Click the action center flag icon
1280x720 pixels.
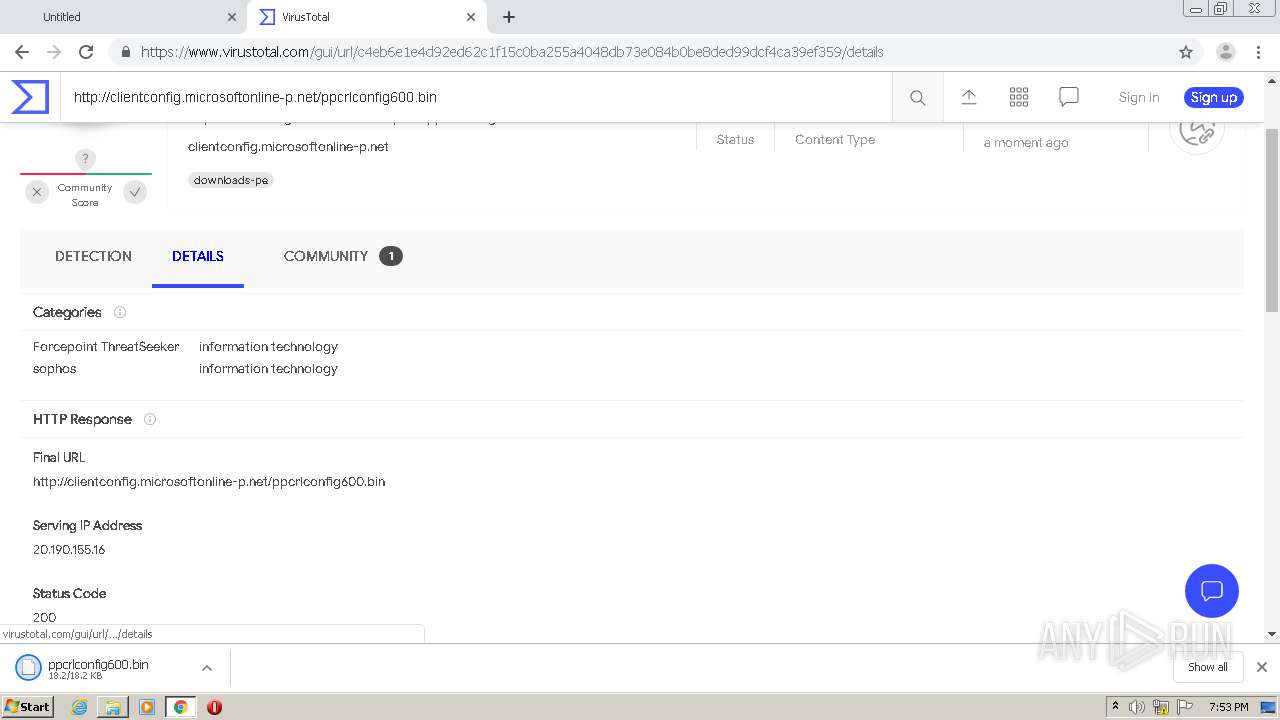click(1185, 707)
